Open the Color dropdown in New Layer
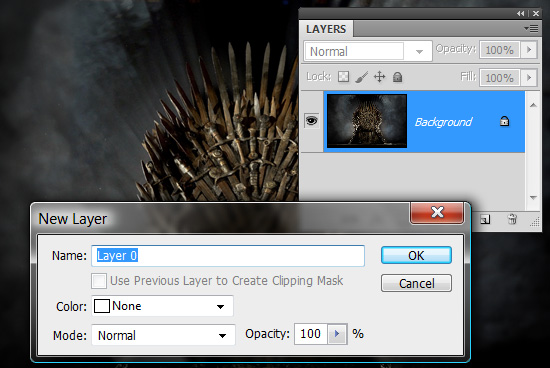Viewport: 550px width, 368px height. [x=162, y=306]
